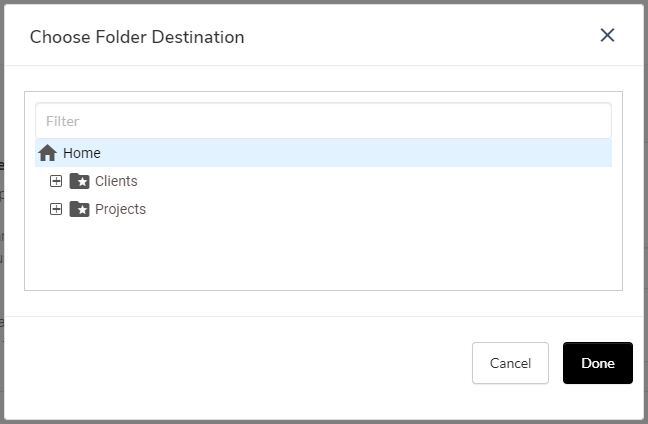Click the Home house icon
648x424 pixels.
click(x=48, y=153)
